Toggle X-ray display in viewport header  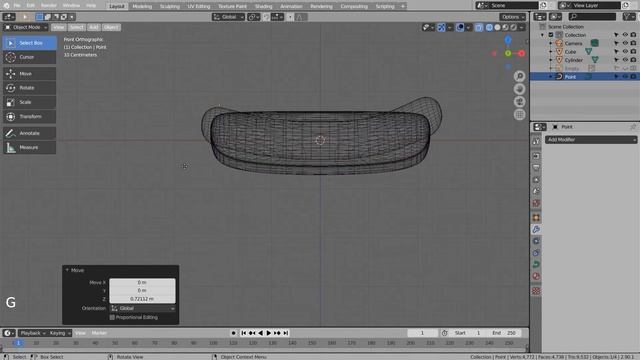click(x=479, y=27)
